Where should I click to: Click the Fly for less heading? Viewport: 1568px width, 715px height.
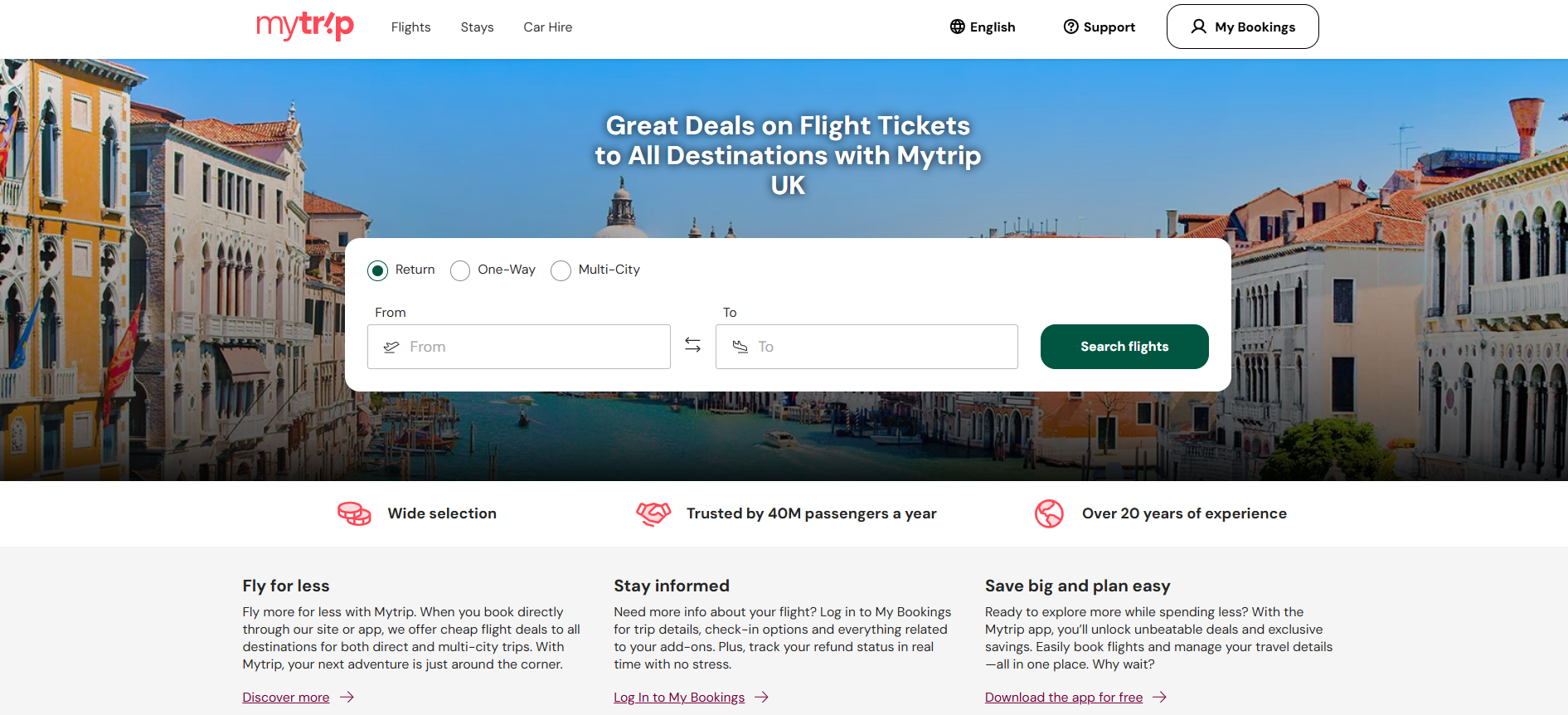tap(286, 586)
